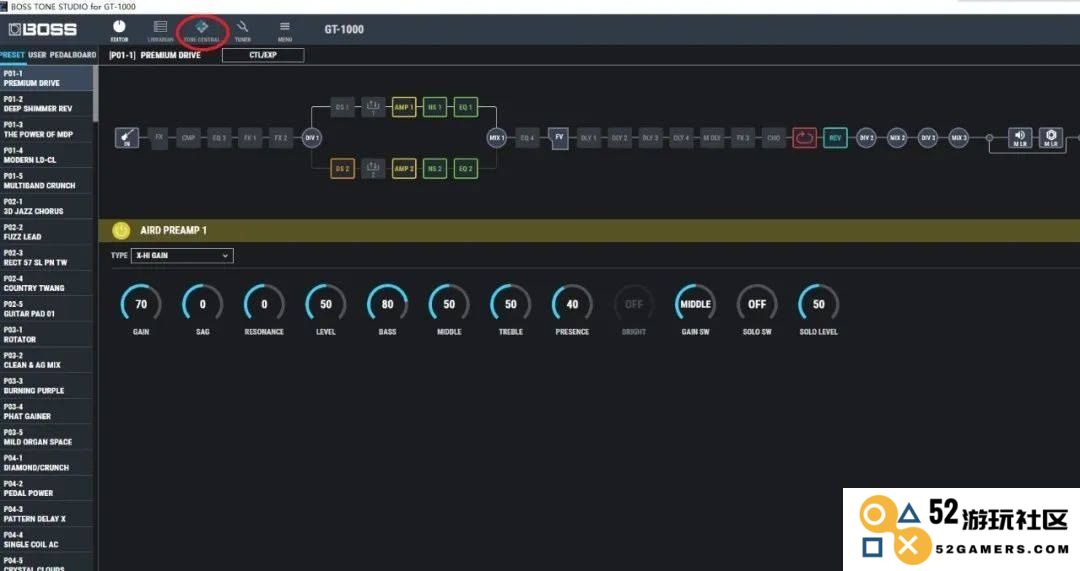This screenshot has height=571, width=1080.
Task: Click the PRESENCE knob
Action: pyautogui.click(x=572, y=304)
